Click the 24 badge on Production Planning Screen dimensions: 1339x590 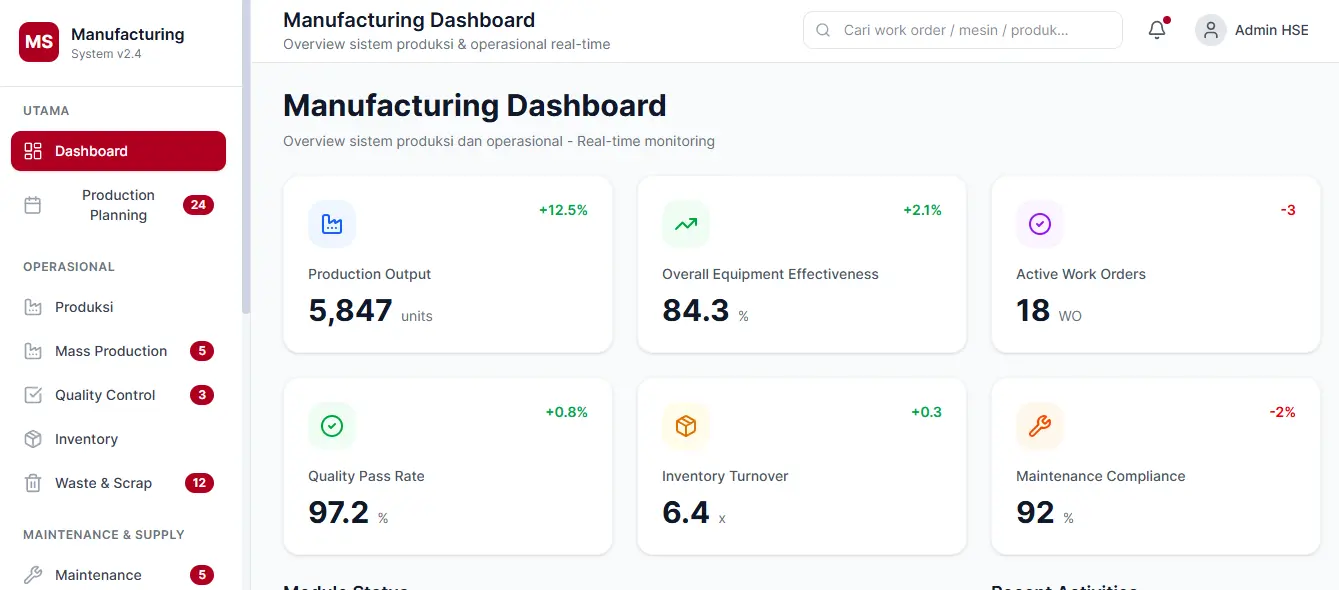pyautogui.click(x=198, y=204)
